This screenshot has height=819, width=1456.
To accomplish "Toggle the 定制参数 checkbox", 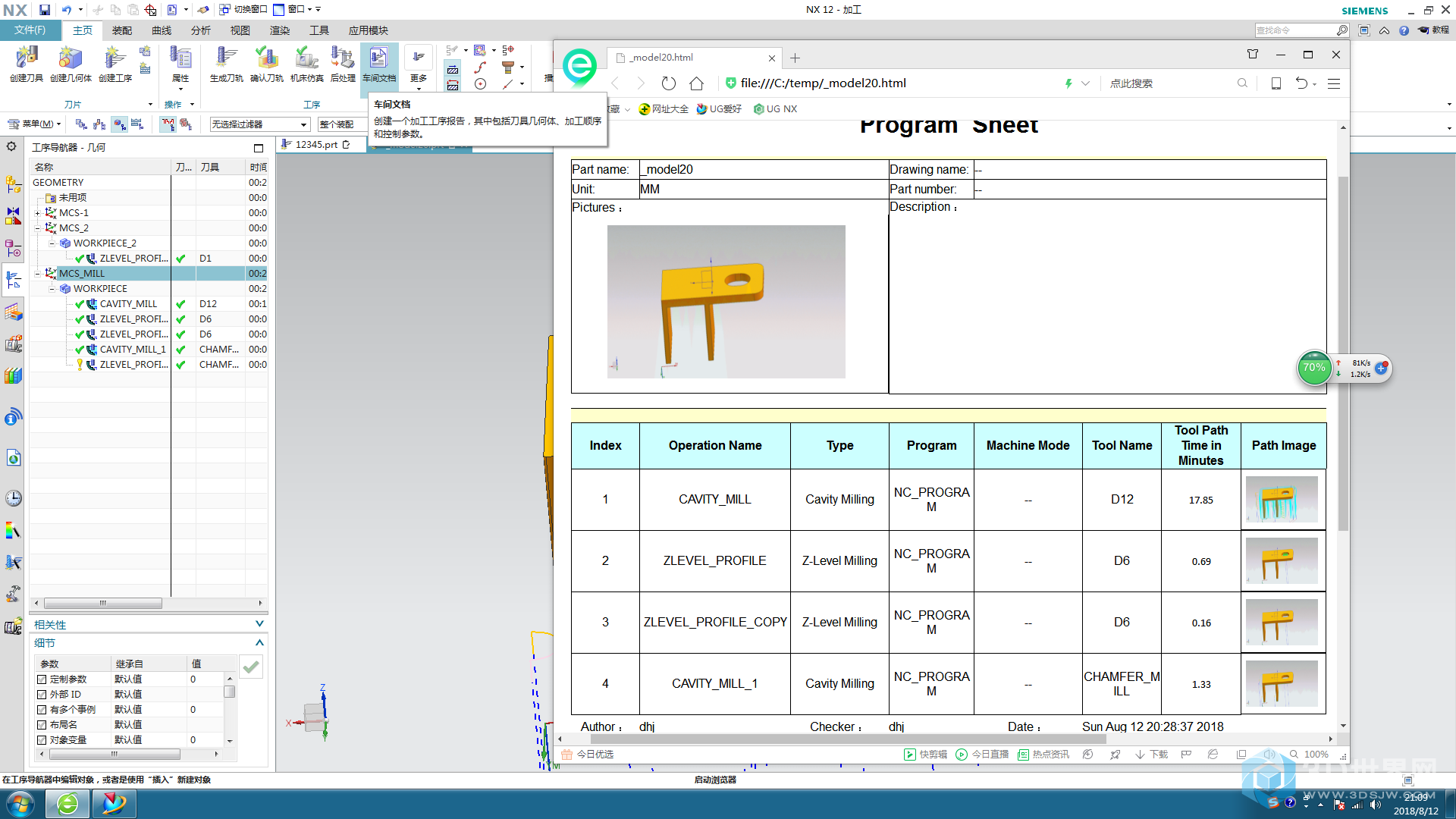I will point(42,679).
